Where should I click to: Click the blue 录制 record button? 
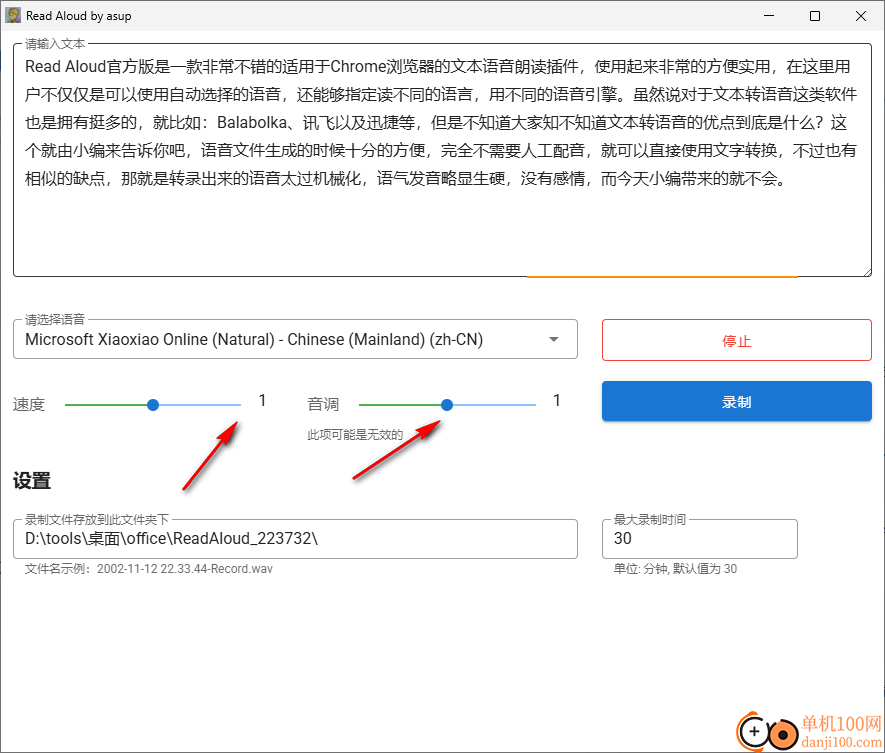tap(737, 401)
